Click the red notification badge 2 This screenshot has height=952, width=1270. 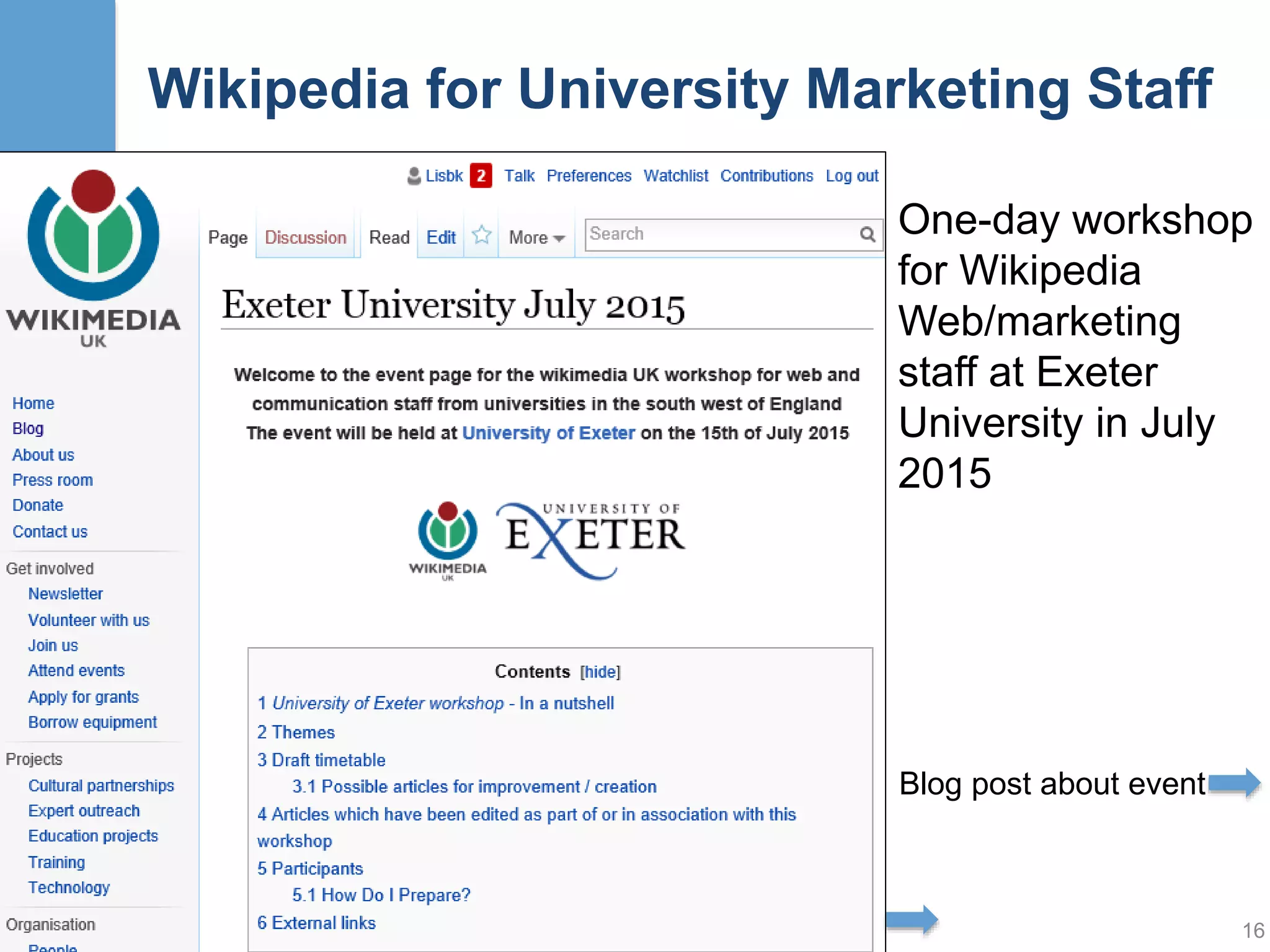(x=481, y=176)
